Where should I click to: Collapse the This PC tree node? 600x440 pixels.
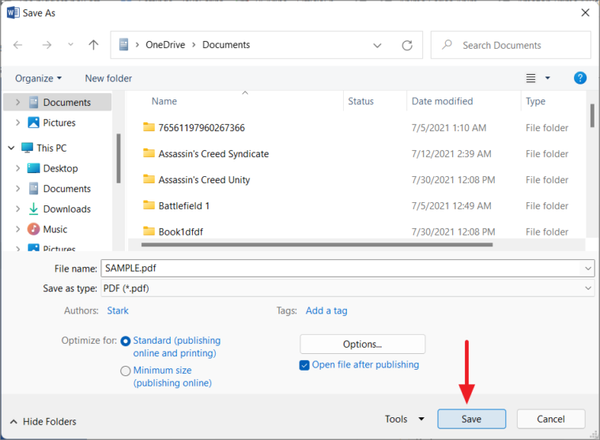pos(11,147)
